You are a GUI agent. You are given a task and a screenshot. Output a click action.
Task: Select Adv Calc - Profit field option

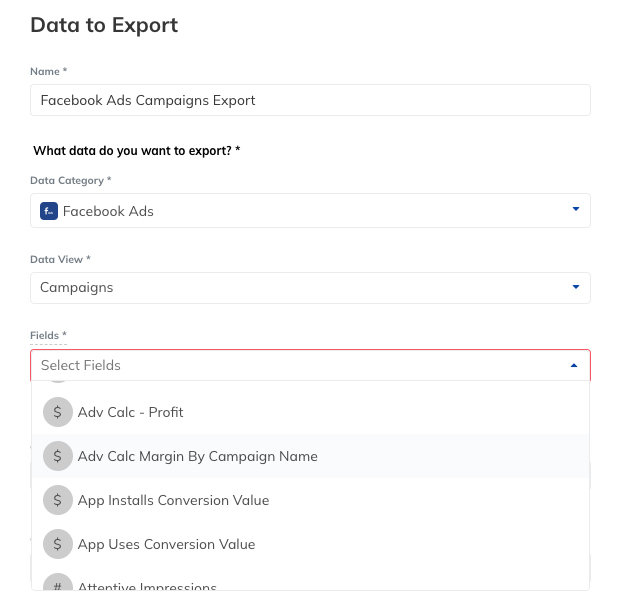(x=310, y=412)
